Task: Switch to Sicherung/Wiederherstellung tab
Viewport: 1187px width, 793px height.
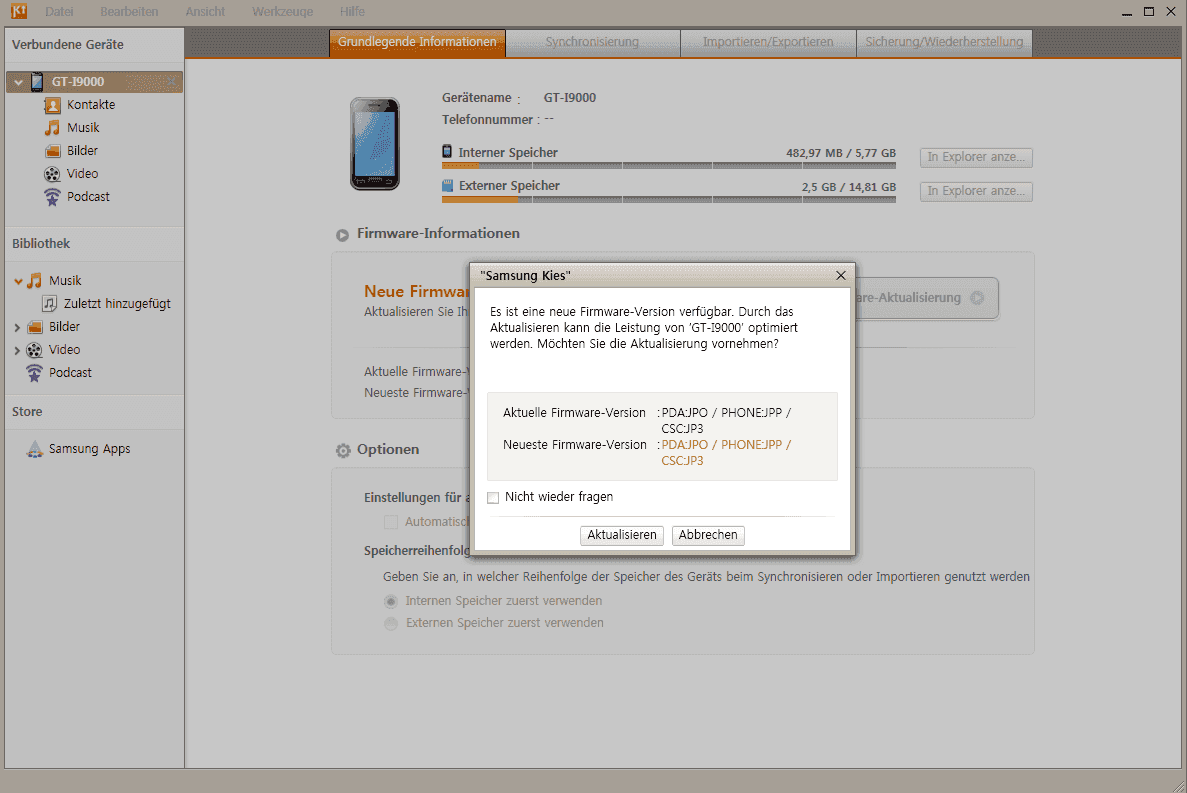Action: click(x=944, y=42)
